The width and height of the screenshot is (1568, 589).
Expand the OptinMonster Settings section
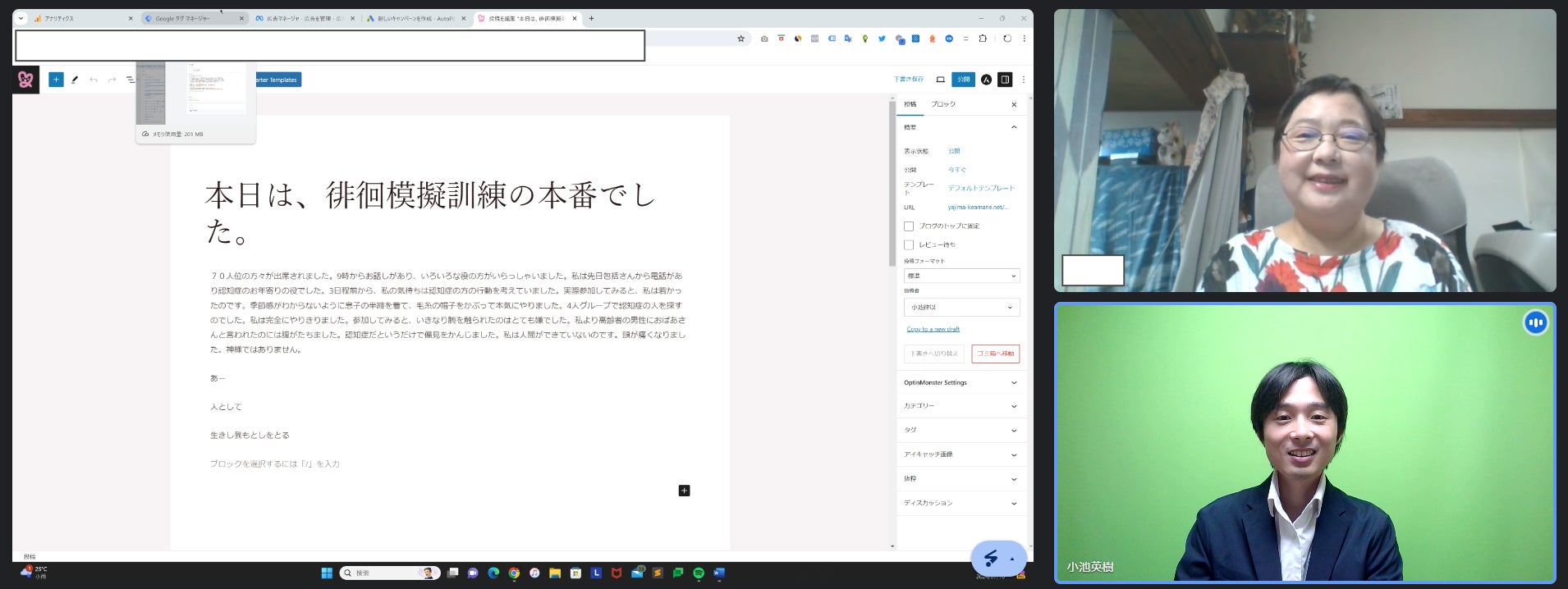click(961, 382)
